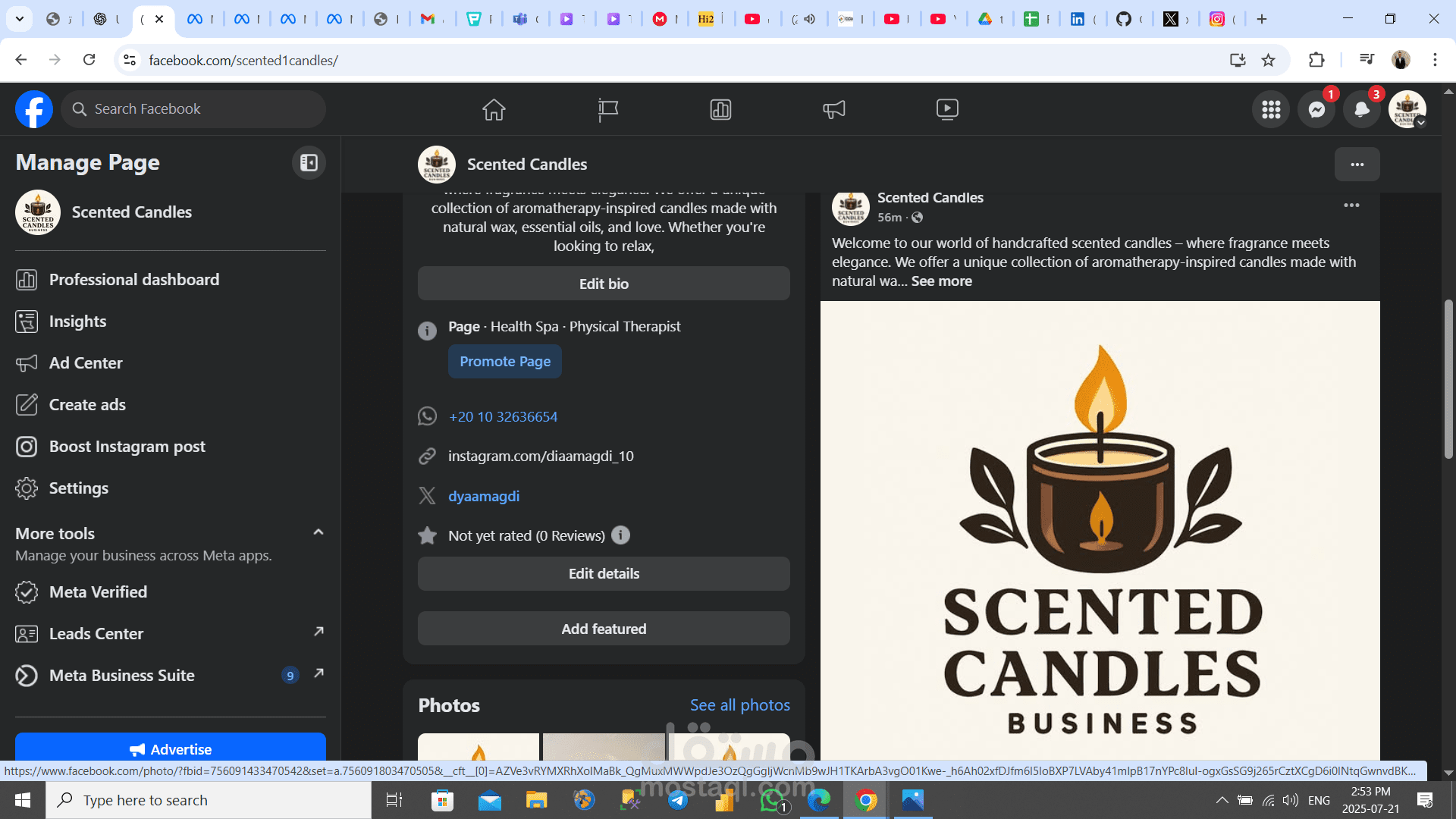The height and width of the screenshot is (819, 1456).
Task: Click the blue Advertise button
Action: [x=171, y=748]
